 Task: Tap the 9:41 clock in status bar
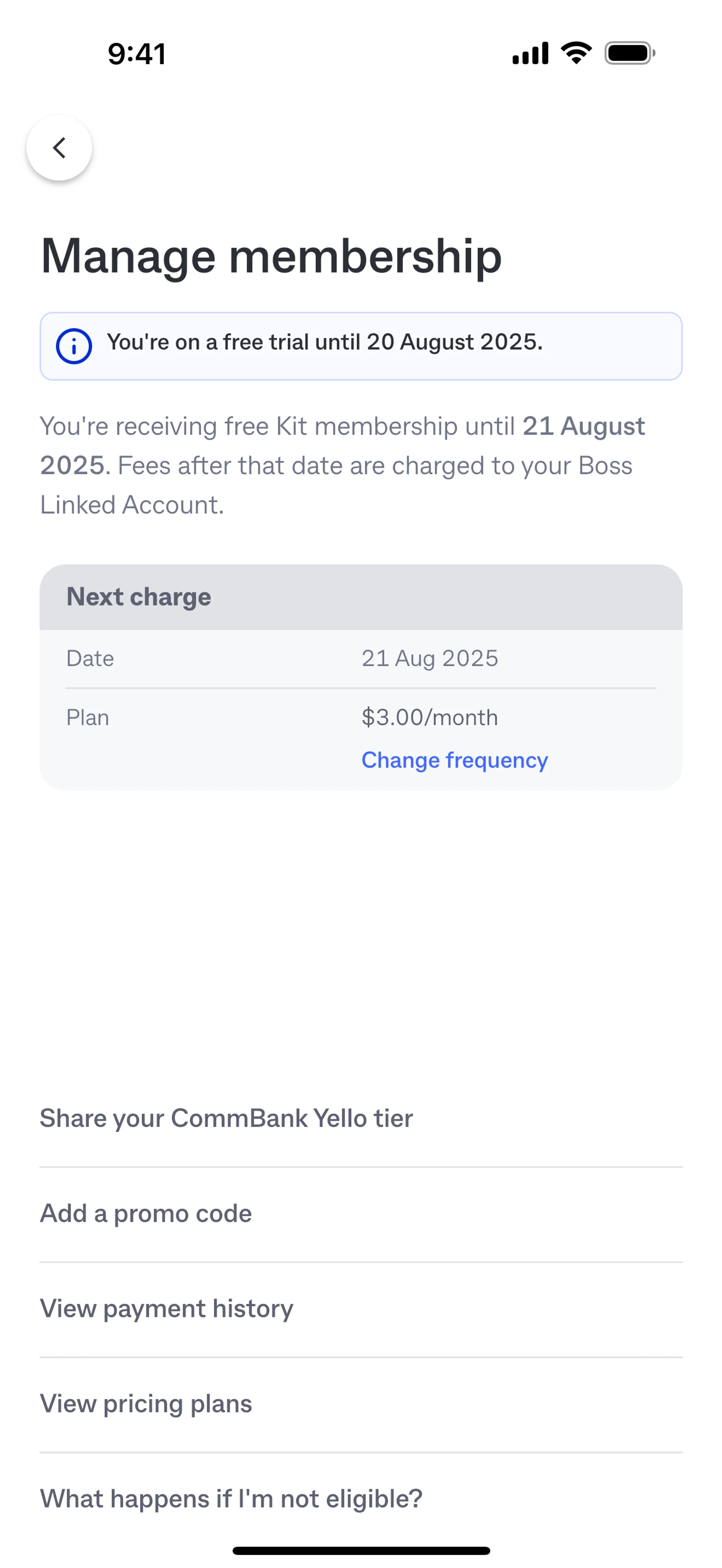tap(137, 54)
